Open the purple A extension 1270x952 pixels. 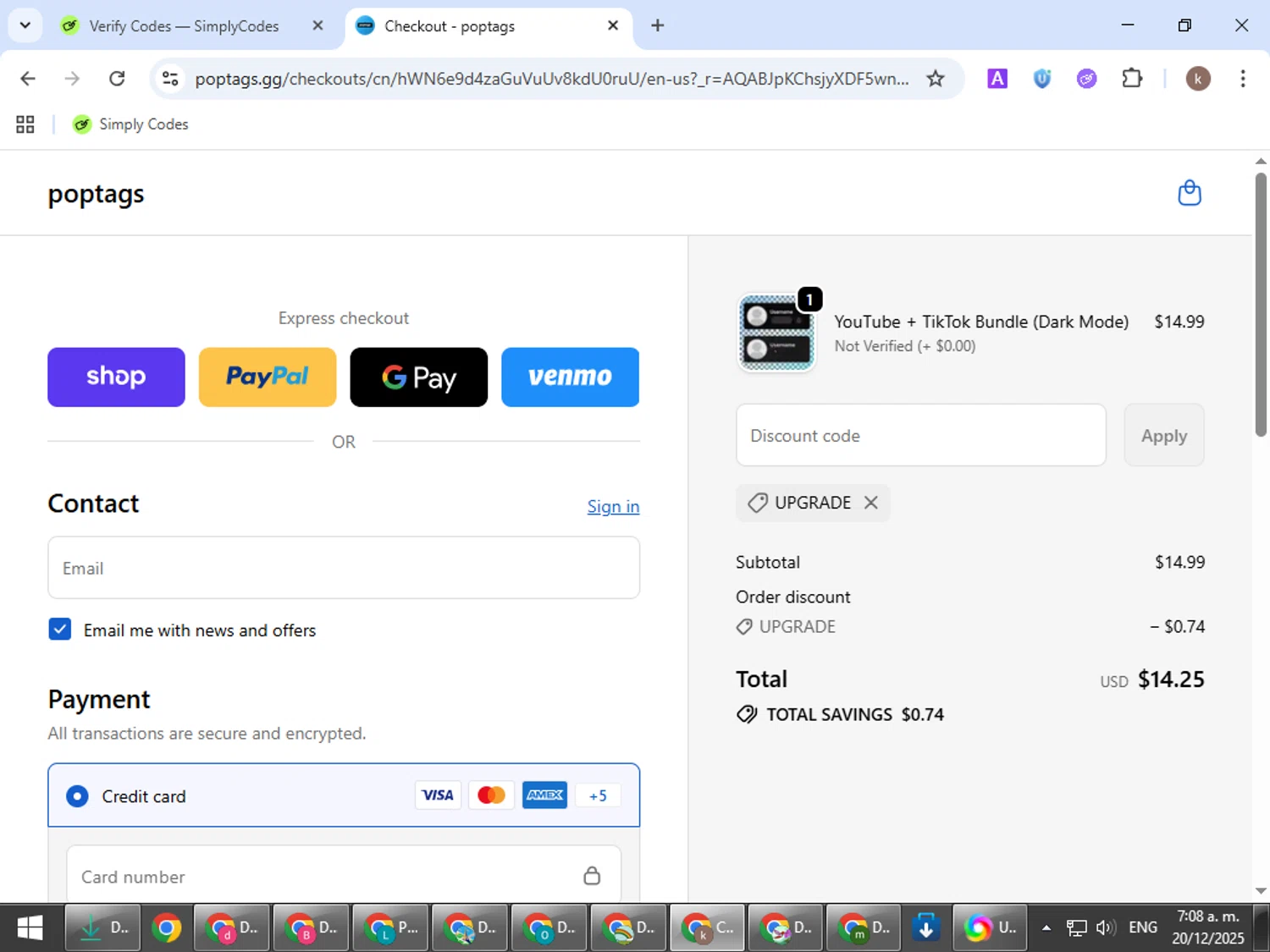pos(997,79)
